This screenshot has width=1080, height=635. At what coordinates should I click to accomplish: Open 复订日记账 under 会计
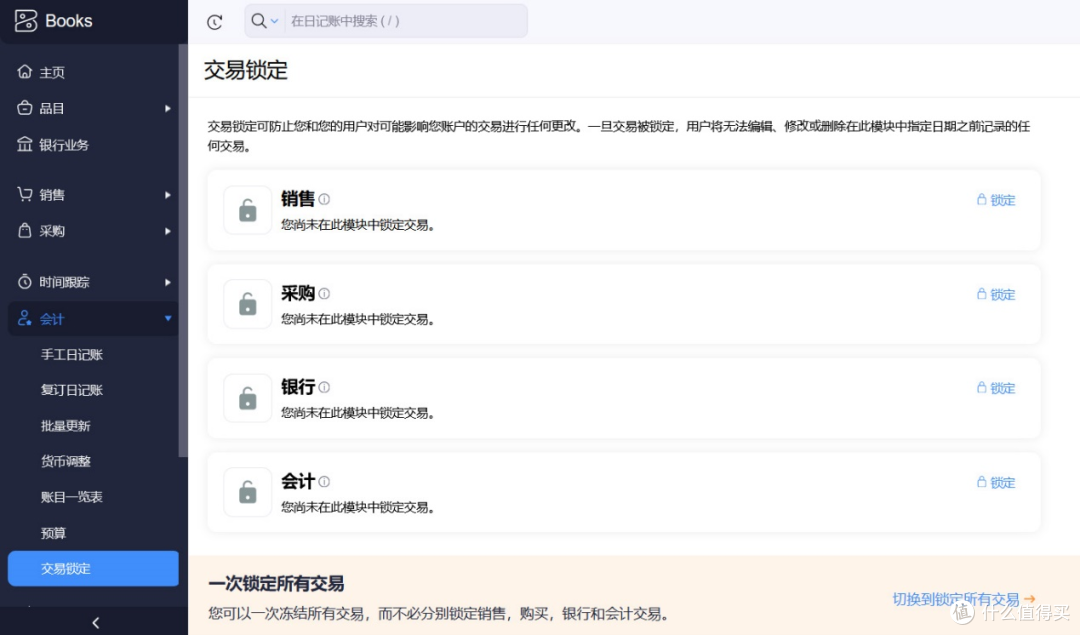coord(72,390)
